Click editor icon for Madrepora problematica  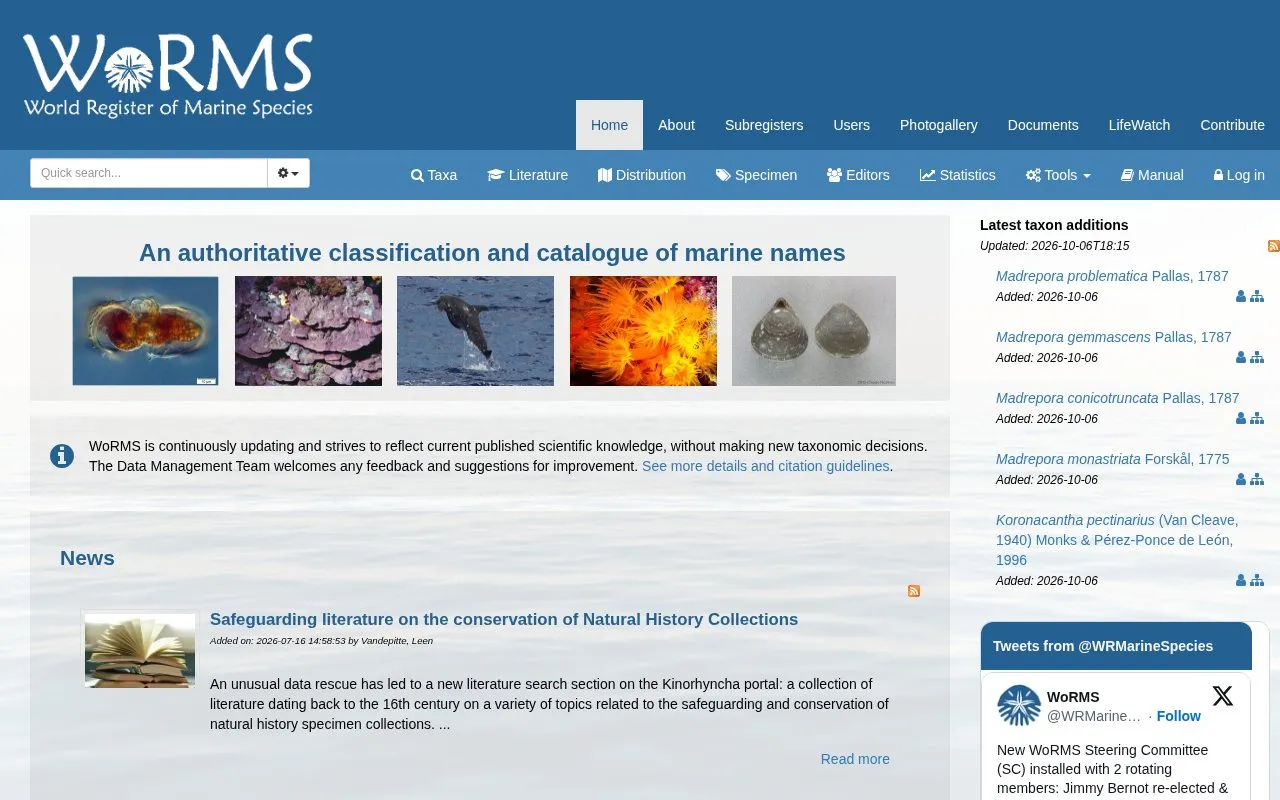(1241, 297)
